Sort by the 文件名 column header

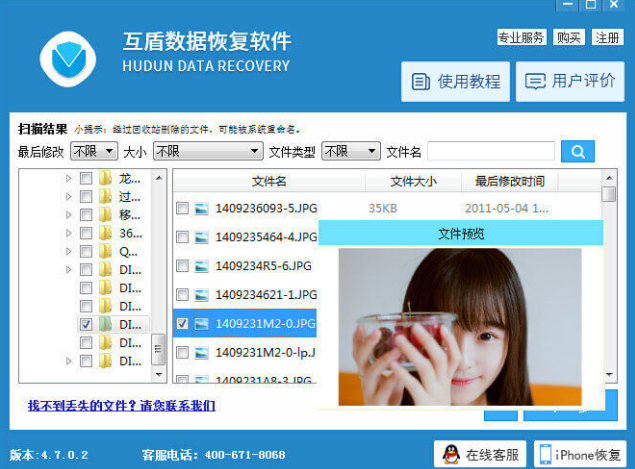click(x=268, y=181)
